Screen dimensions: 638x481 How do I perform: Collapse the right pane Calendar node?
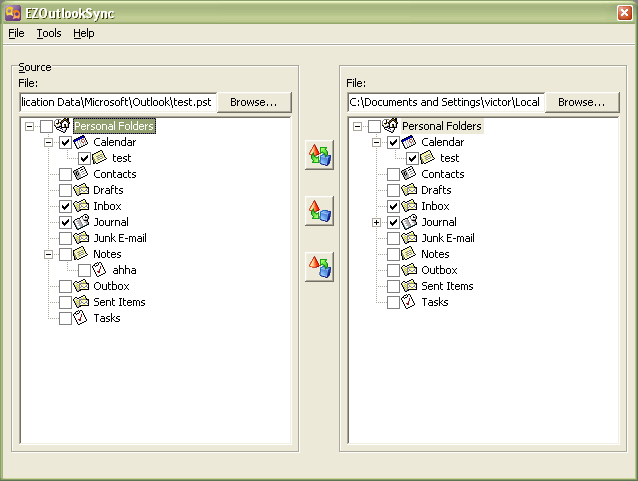point(376,142)
